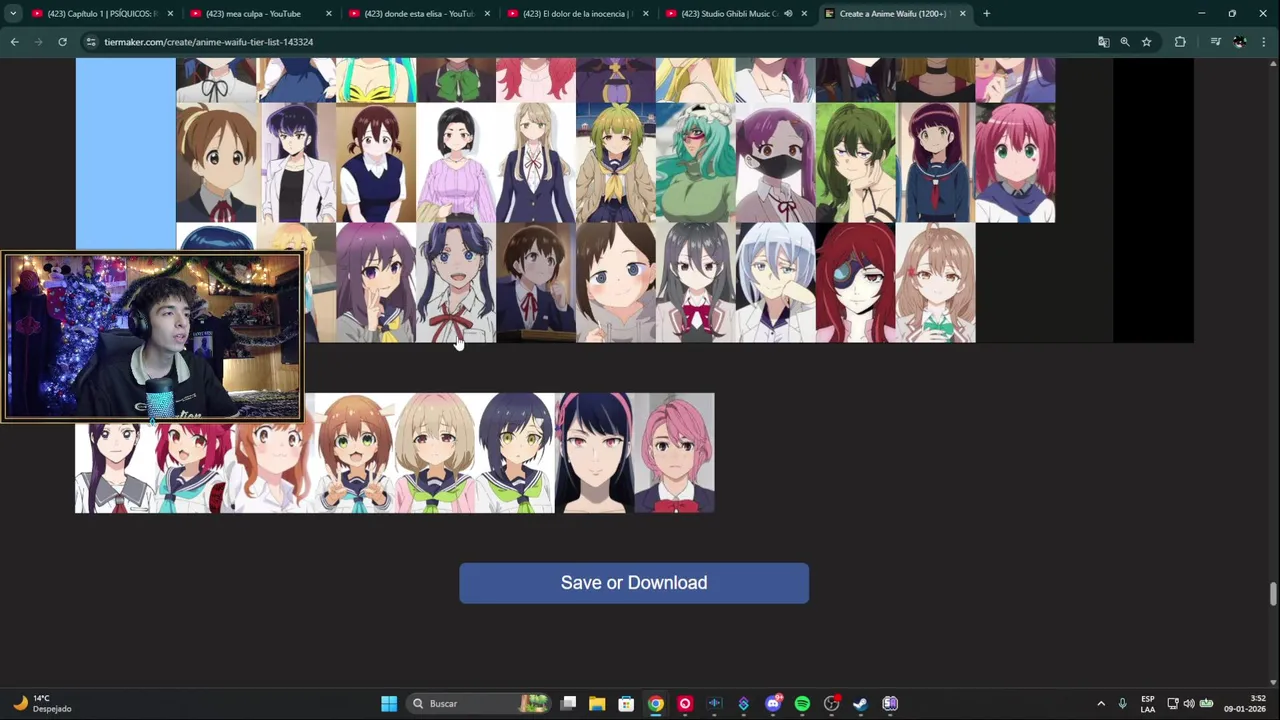Open the Windows Start menu
Screen dimensions: 1280x720
pos(388,704)
